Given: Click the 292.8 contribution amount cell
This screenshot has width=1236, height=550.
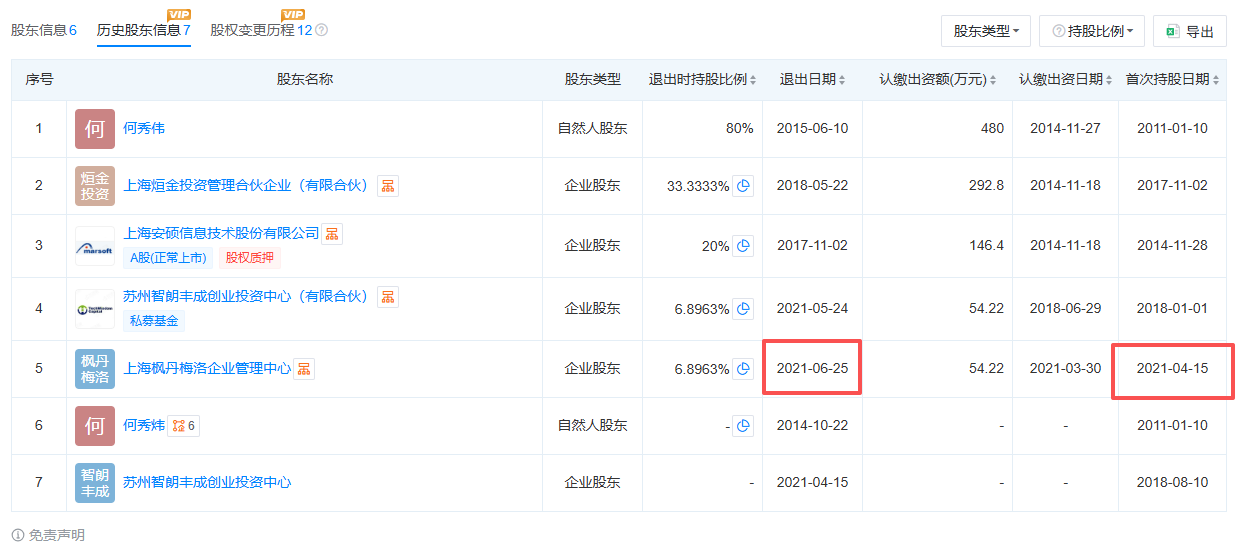Looking at the screenshot, I should coord(986,186).
